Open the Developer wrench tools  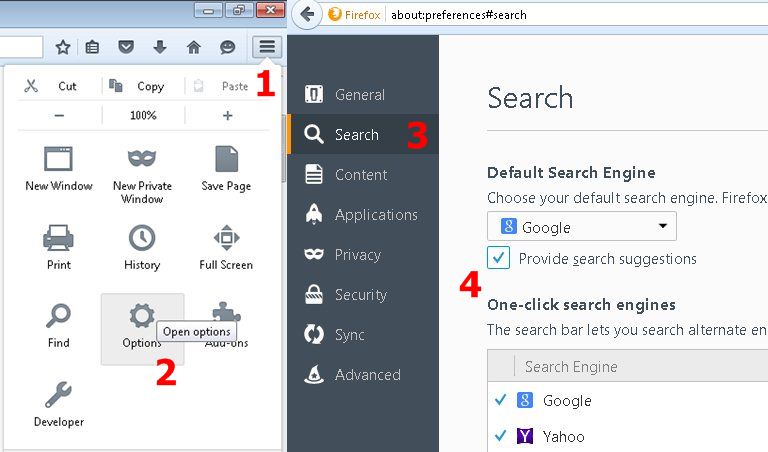pos(59,404)
